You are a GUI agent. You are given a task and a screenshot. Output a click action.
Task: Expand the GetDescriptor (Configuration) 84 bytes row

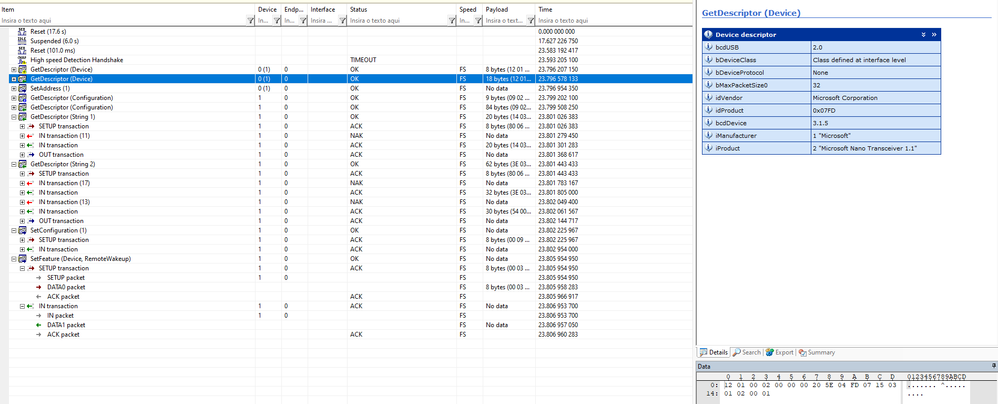14,108
